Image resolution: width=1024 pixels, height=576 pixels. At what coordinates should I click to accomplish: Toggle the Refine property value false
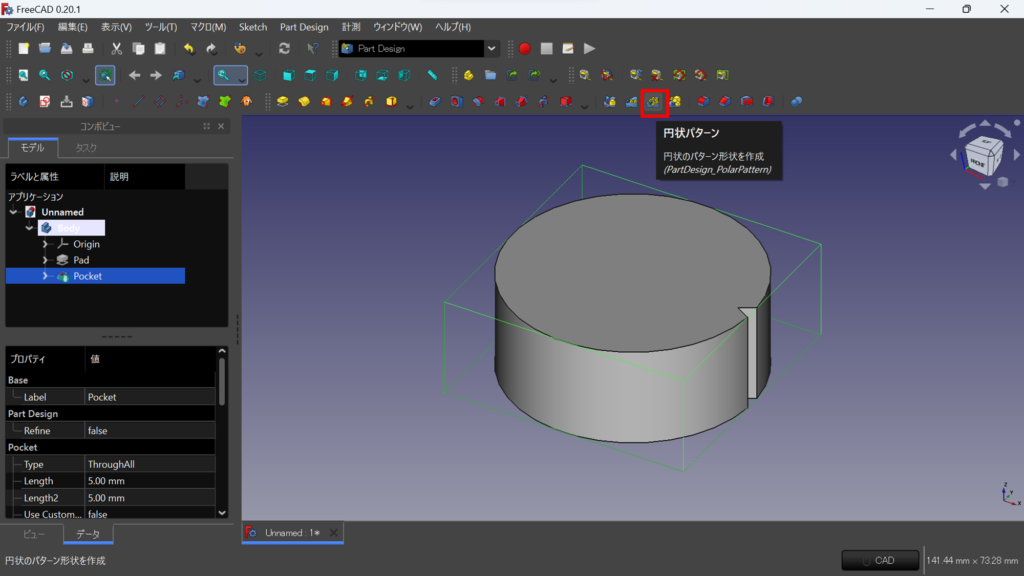pyautogui.click(x=150, y=430)
